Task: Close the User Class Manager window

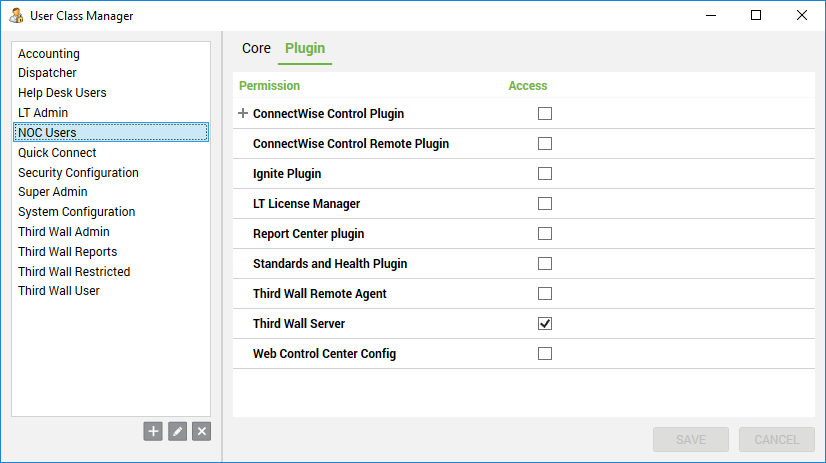Action: [x=802, y=15]
